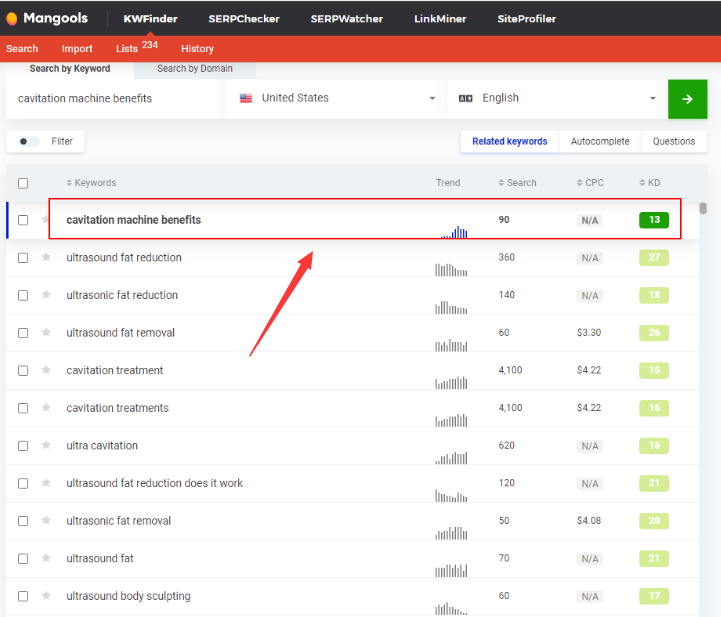
Task: Check 'cavitation machine benefits' row checkbox
Action: click(x=23, y=220)
